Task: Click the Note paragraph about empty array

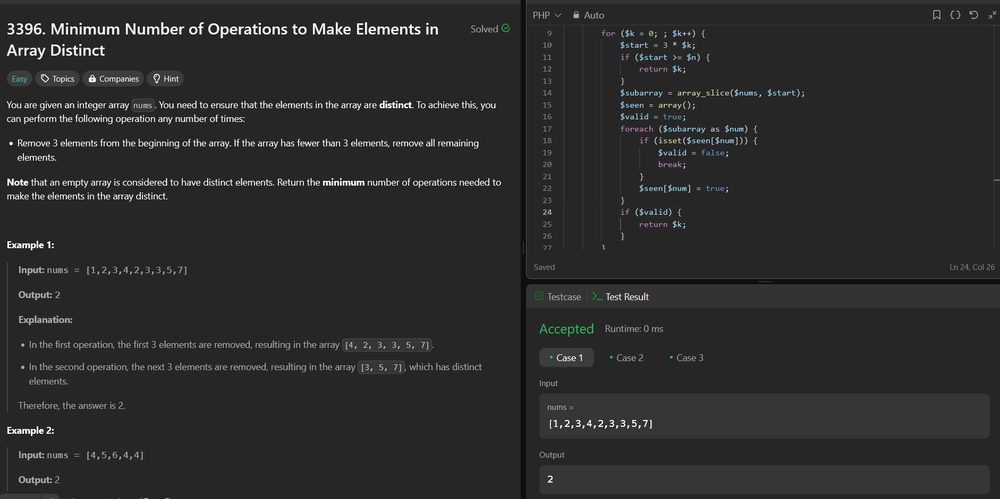Action: click(x=253, y=189)
